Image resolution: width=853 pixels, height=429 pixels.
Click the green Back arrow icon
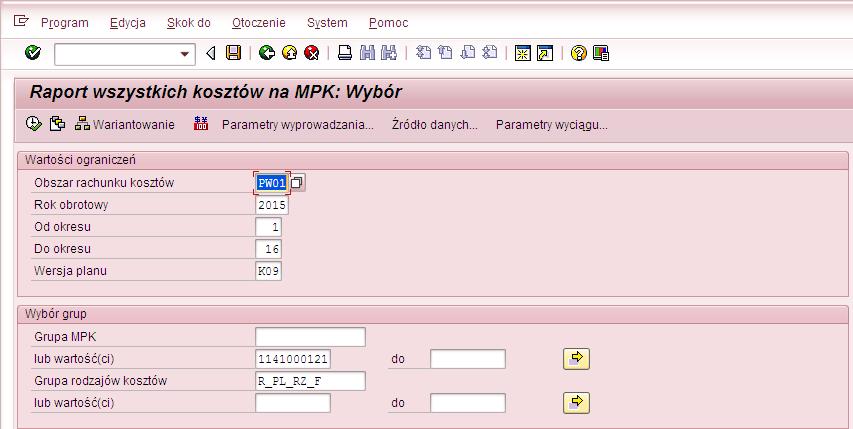tap(267, 53)
